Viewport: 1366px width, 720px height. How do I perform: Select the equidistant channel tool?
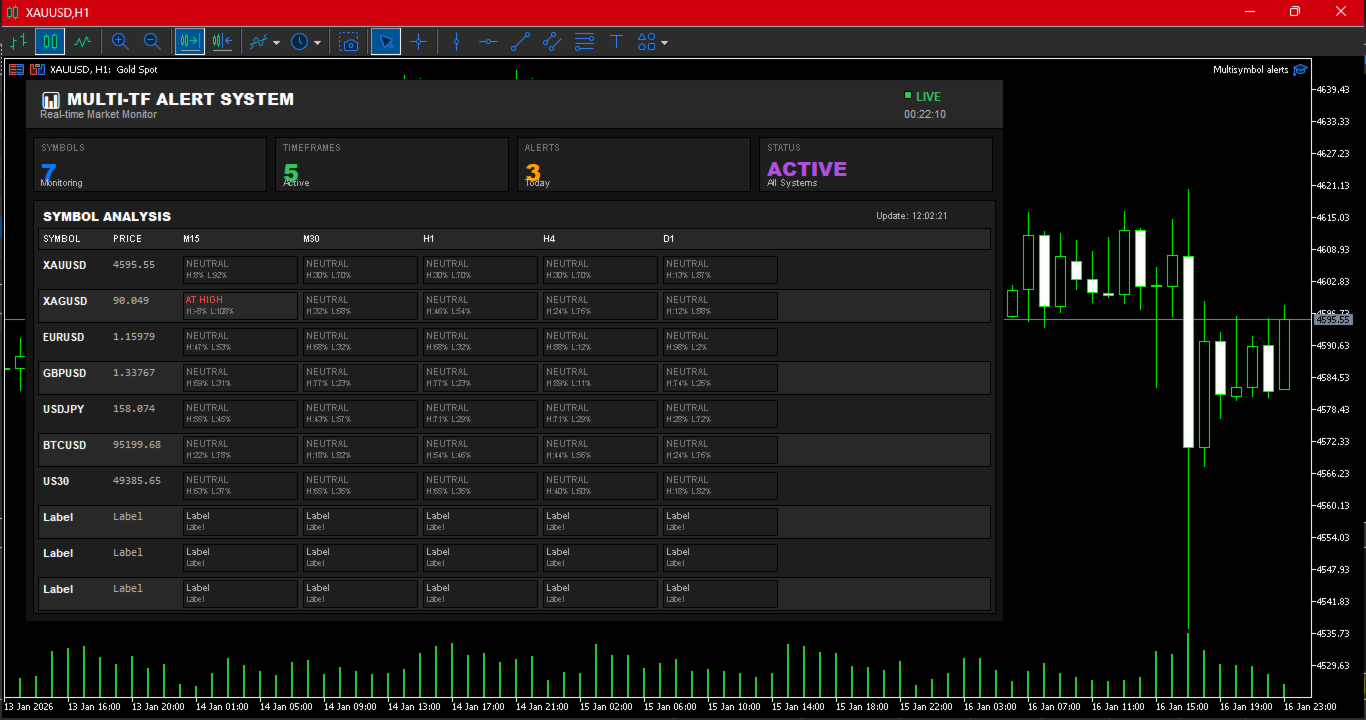click(x=552, y=41)
